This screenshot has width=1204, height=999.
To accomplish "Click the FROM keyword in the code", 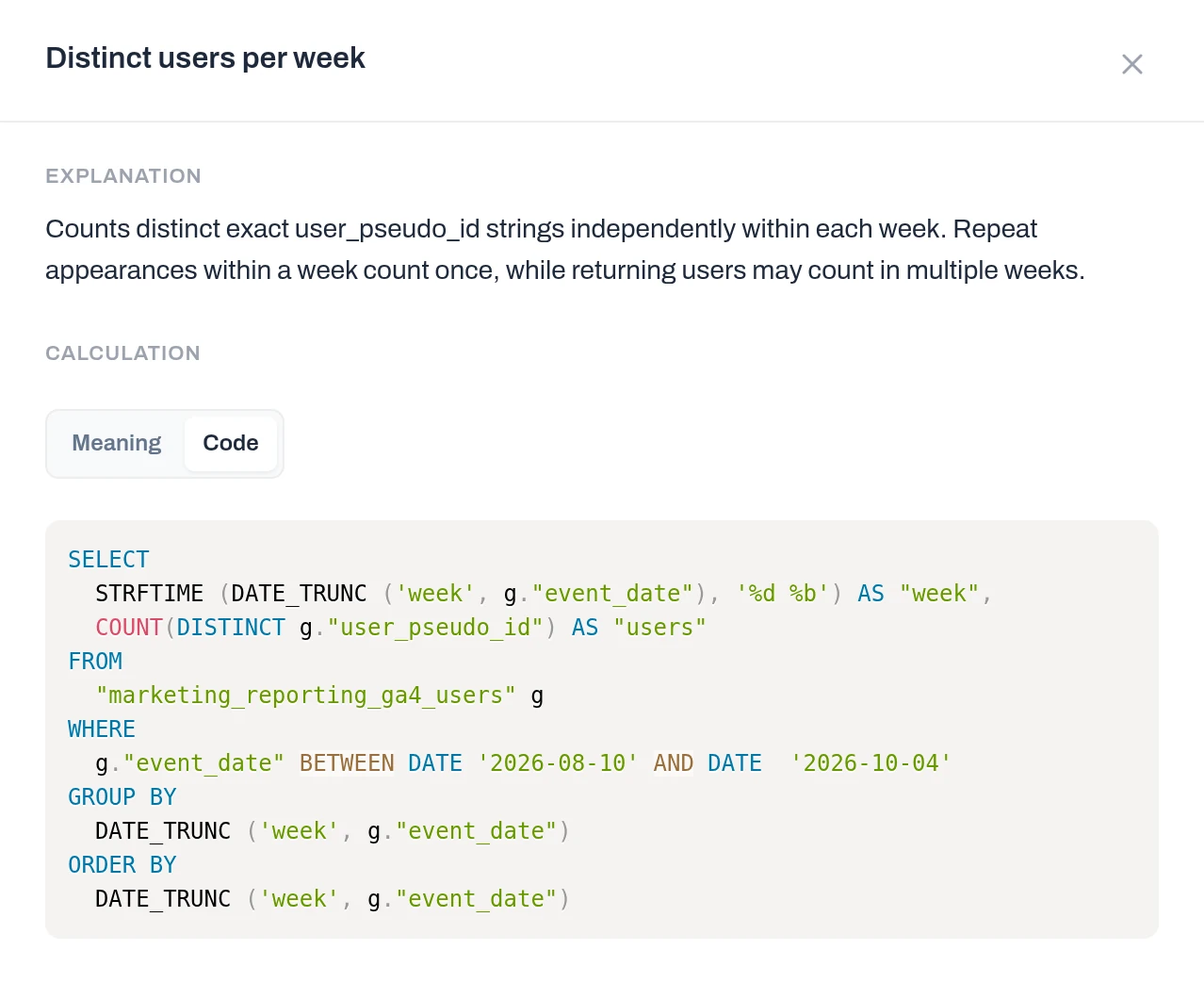I will point(95,662).
